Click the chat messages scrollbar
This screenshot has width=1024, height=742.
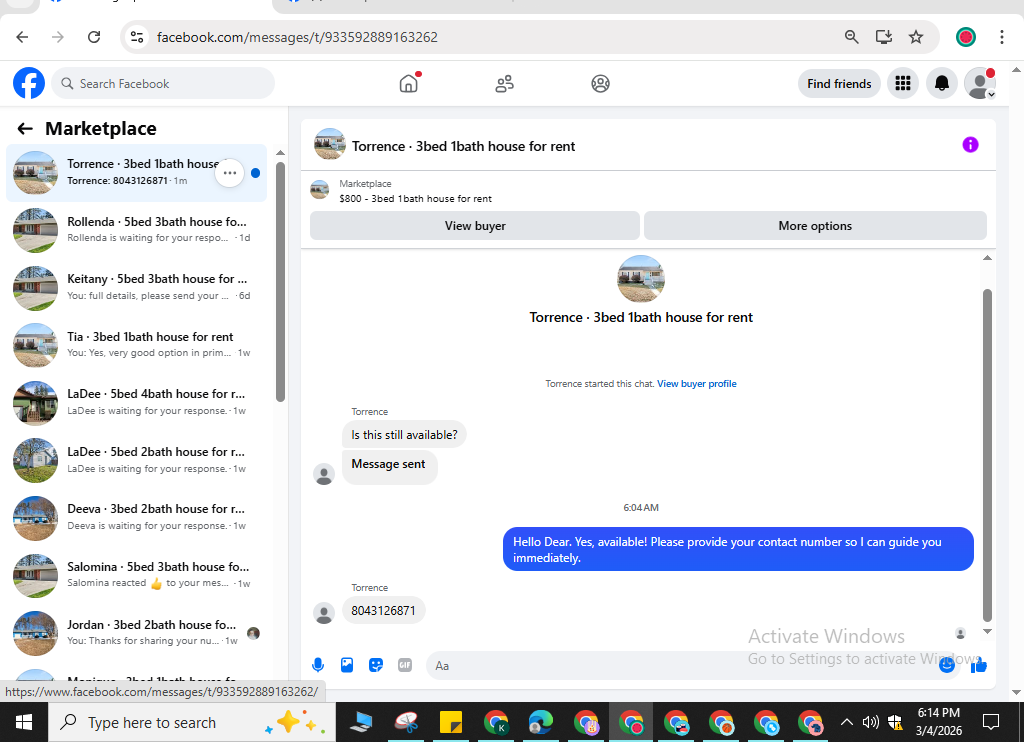987,455
